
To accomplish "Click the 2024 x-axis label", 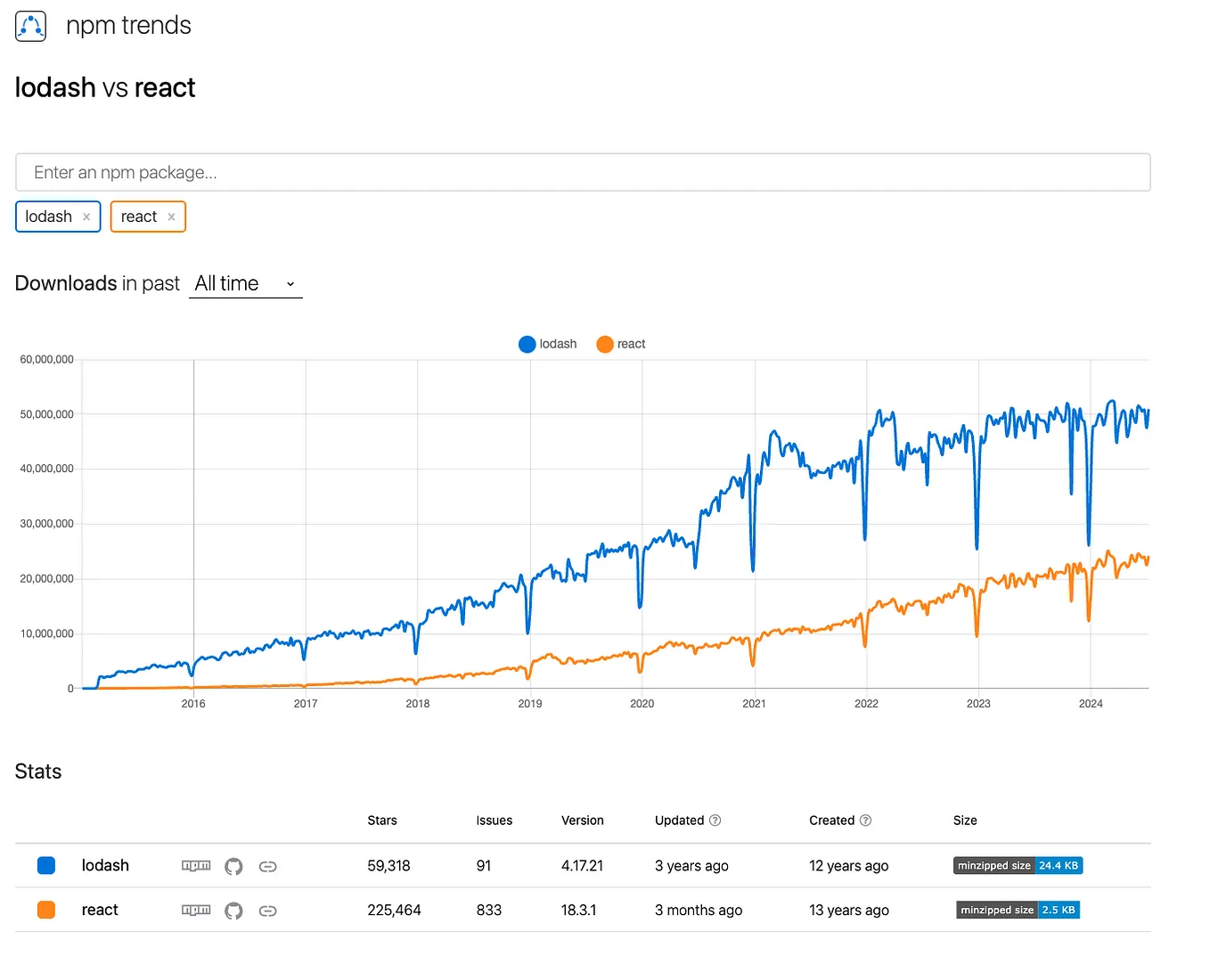I will coord(1091,704).
